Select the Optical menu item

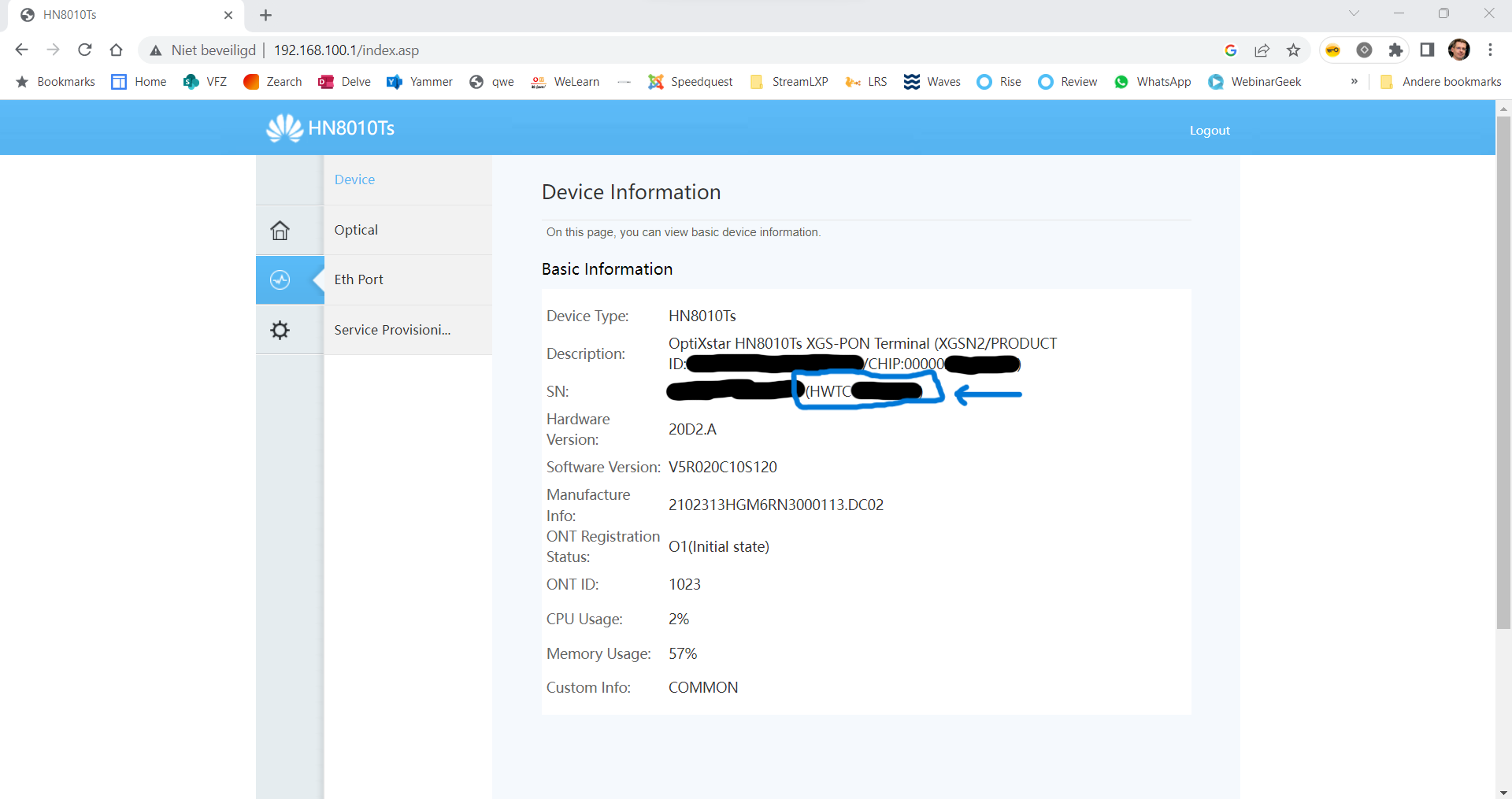click(408, 230)
